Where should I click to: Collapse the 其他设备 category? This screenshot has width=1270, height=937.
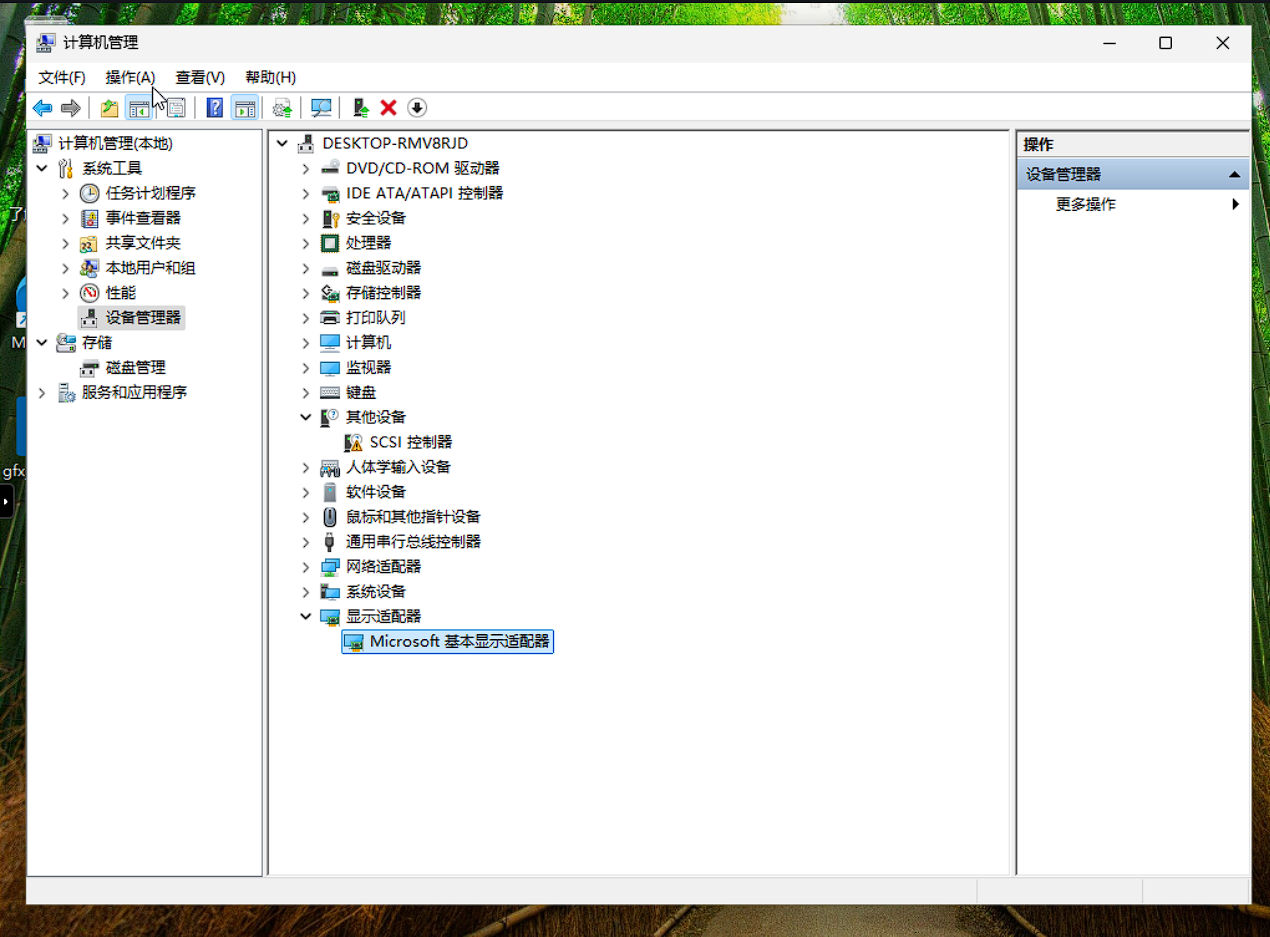(306, 417)
